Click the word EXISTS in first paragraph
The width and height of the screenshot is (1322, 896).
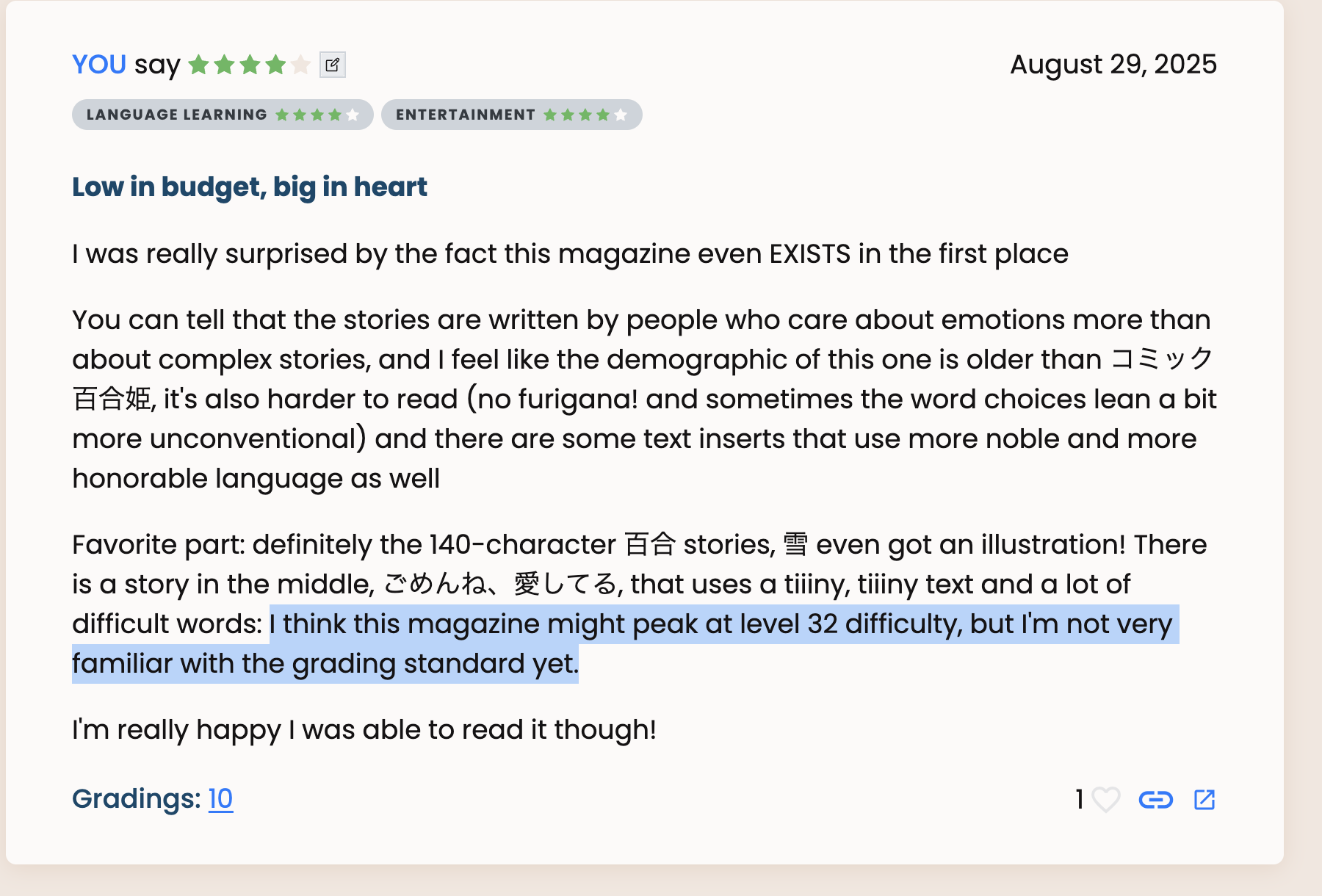click(x=809, y=254)
